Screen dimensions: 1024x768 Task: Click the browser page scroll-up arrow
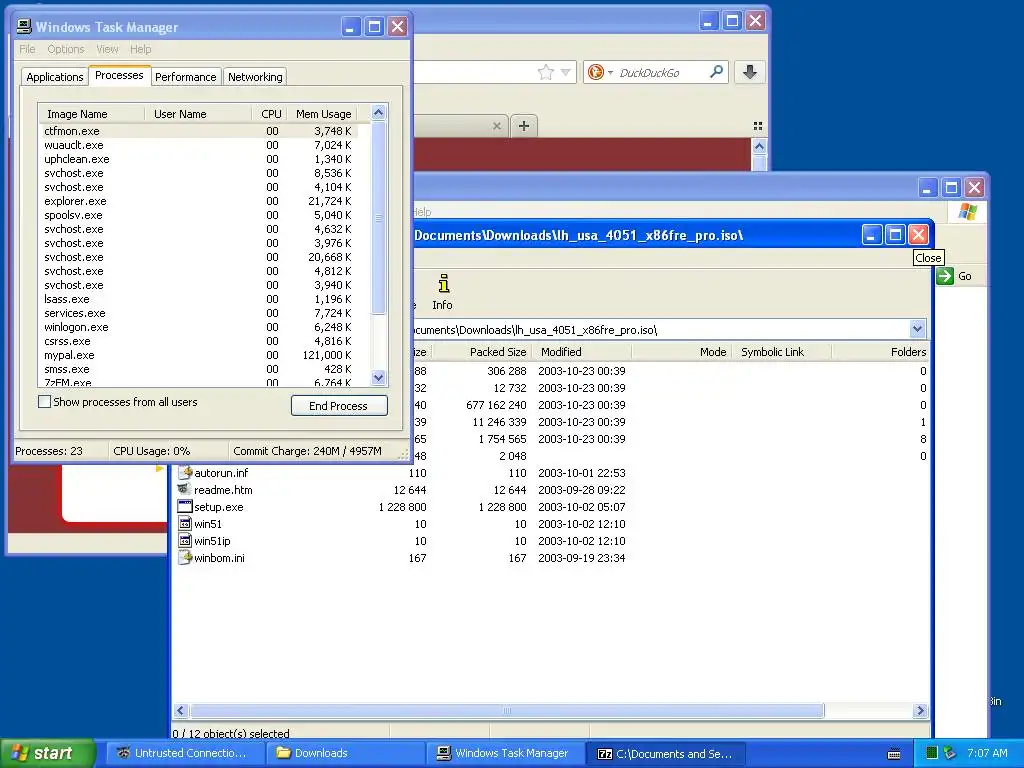(x=759, y=147)
